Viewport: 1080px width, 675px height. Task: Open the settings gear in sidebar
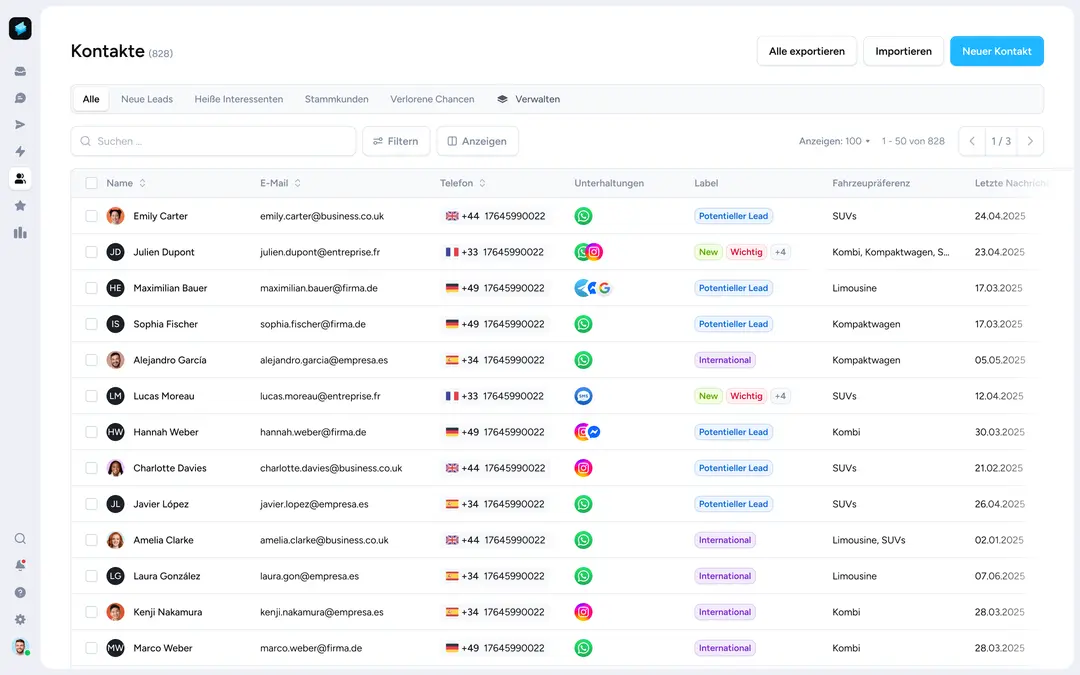coord(20,619)
